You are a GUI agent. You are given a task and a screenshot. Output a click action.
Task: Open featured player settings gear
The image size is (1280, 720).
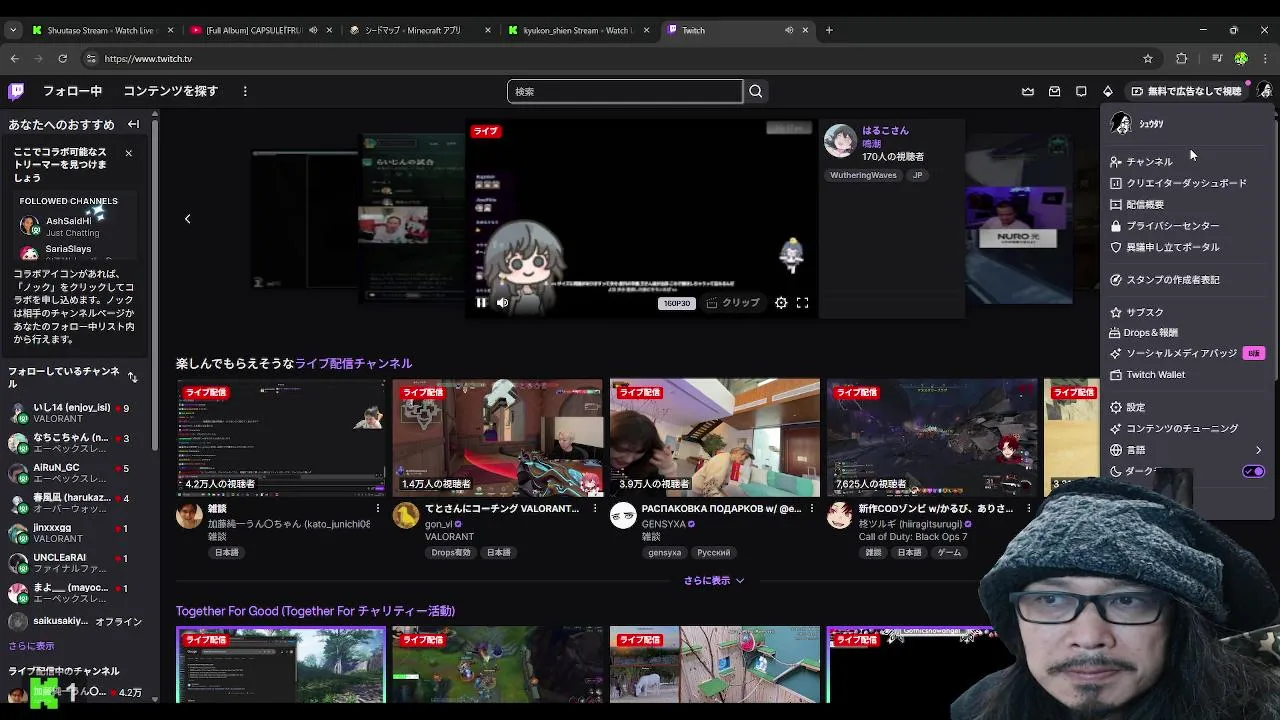pos(781,303)
